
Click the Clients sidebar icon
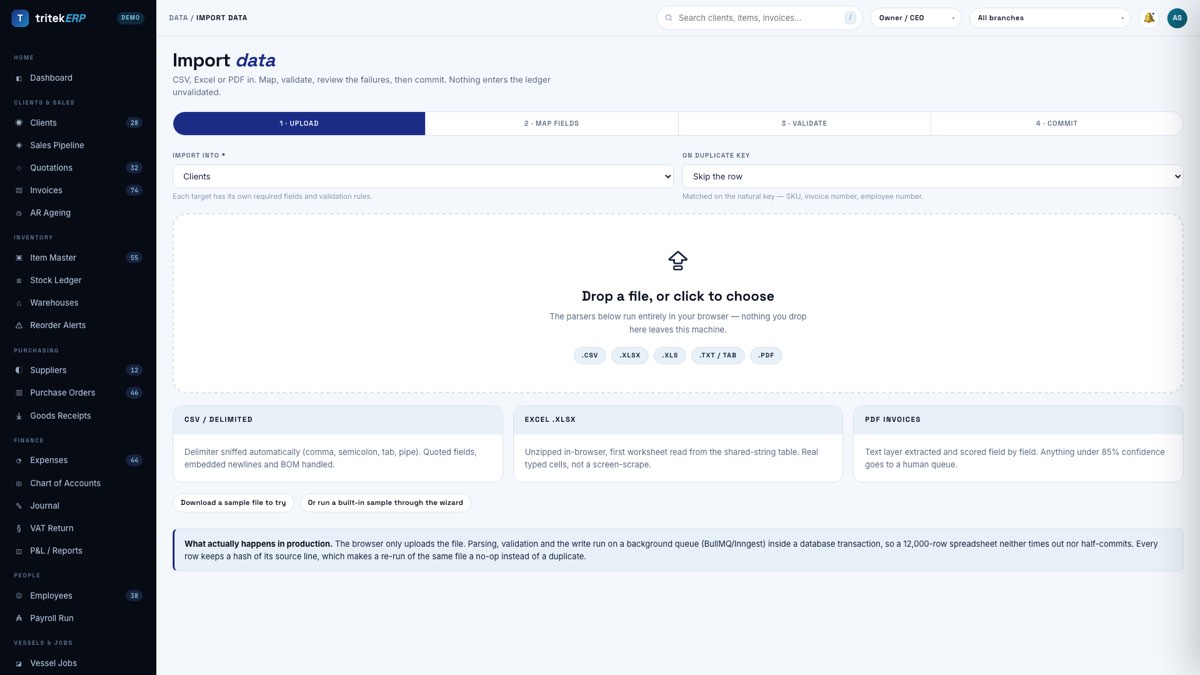19,123
